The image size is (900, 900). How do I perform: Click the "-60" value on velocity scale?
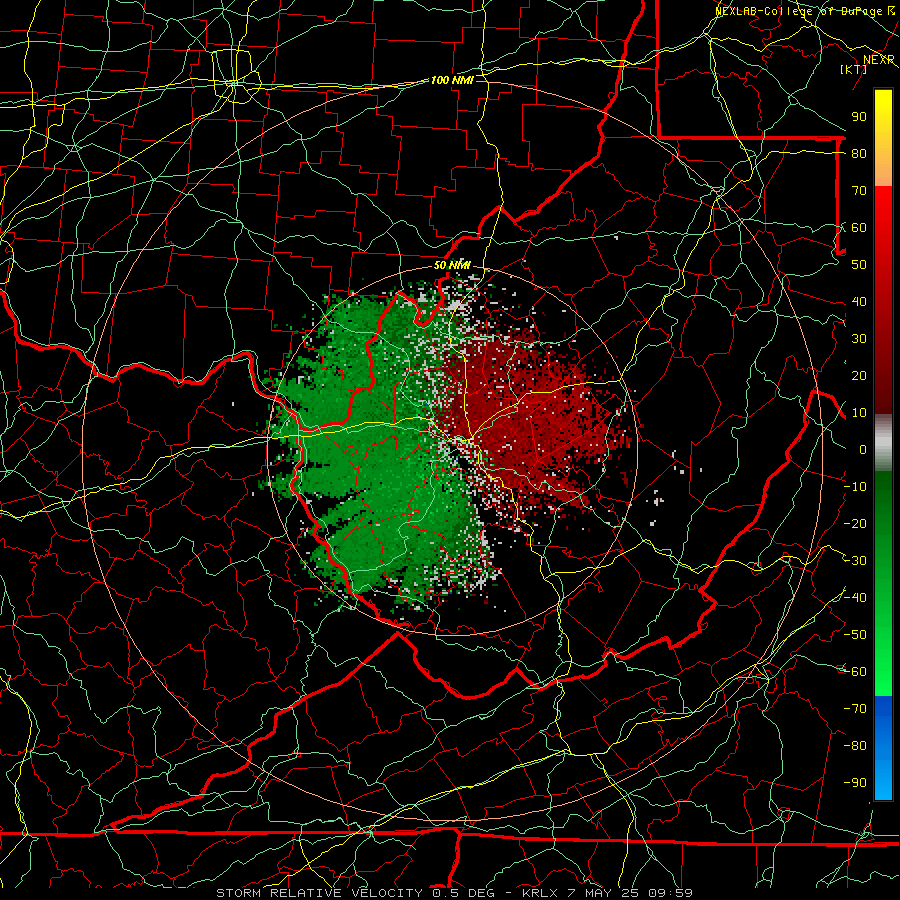tap(856, 672)
